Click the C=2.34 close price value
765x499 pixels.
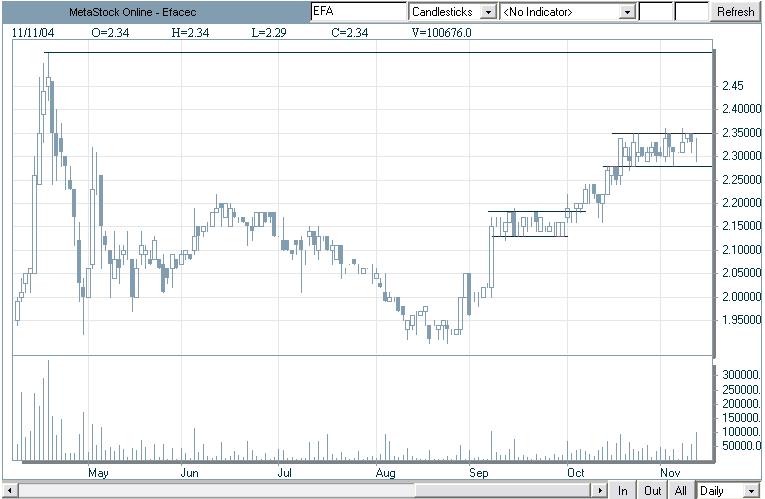pos(350,33)
